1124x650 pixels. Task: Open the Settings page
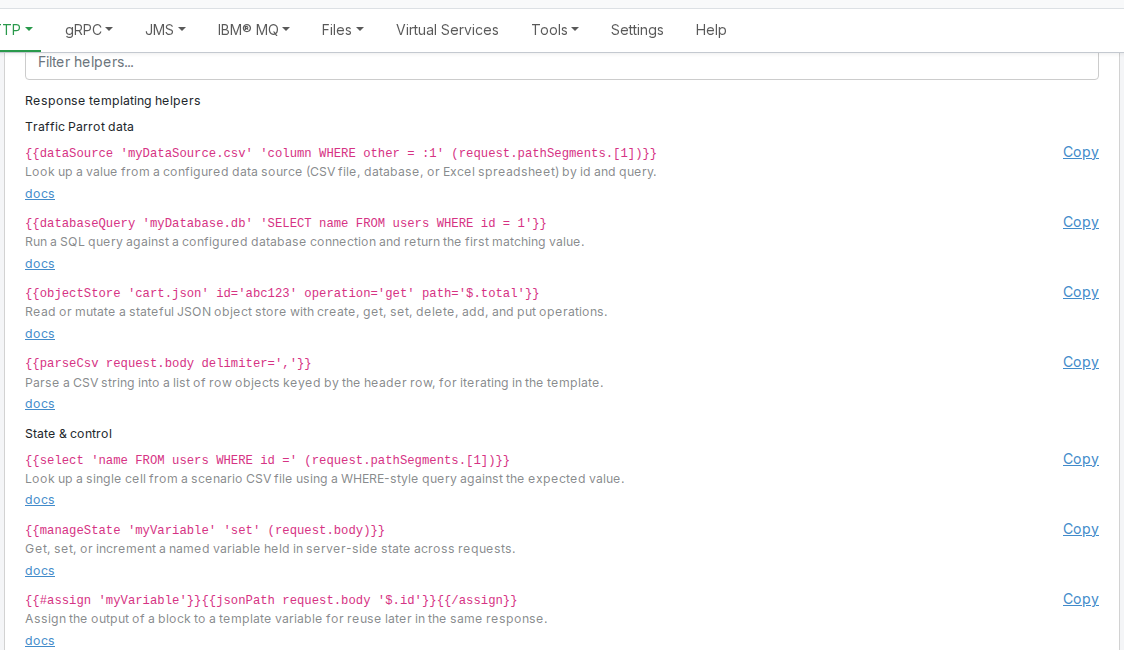coord(637,30)
